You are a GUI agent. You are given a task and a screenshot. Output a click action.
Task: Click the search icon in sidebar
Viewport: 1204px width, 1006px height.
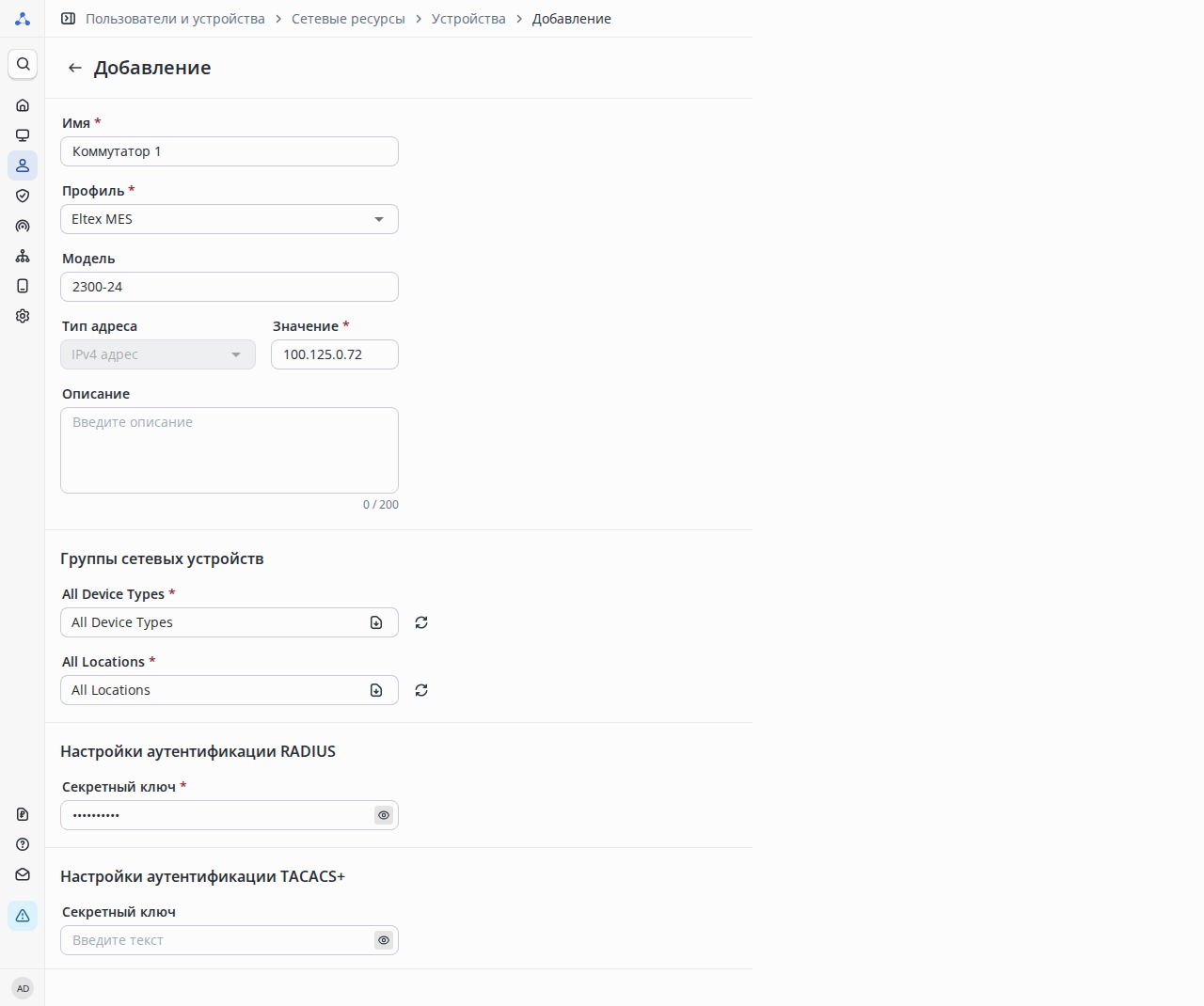(x=23, y=64)
